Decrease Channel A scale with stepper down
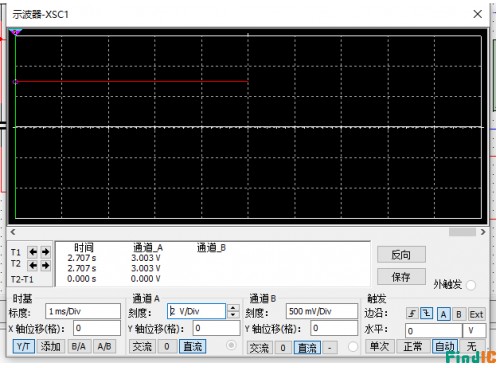The height and width of the screenshot is (368, 502). click(x=233, y=315)
